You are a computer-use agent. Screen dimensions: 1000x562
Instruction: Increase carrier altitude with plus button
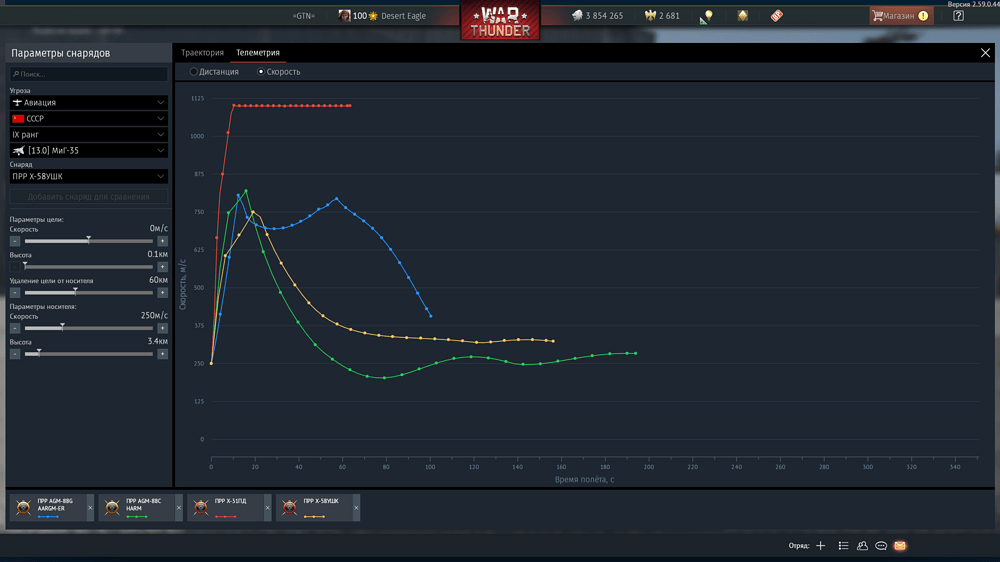point(163,354)
